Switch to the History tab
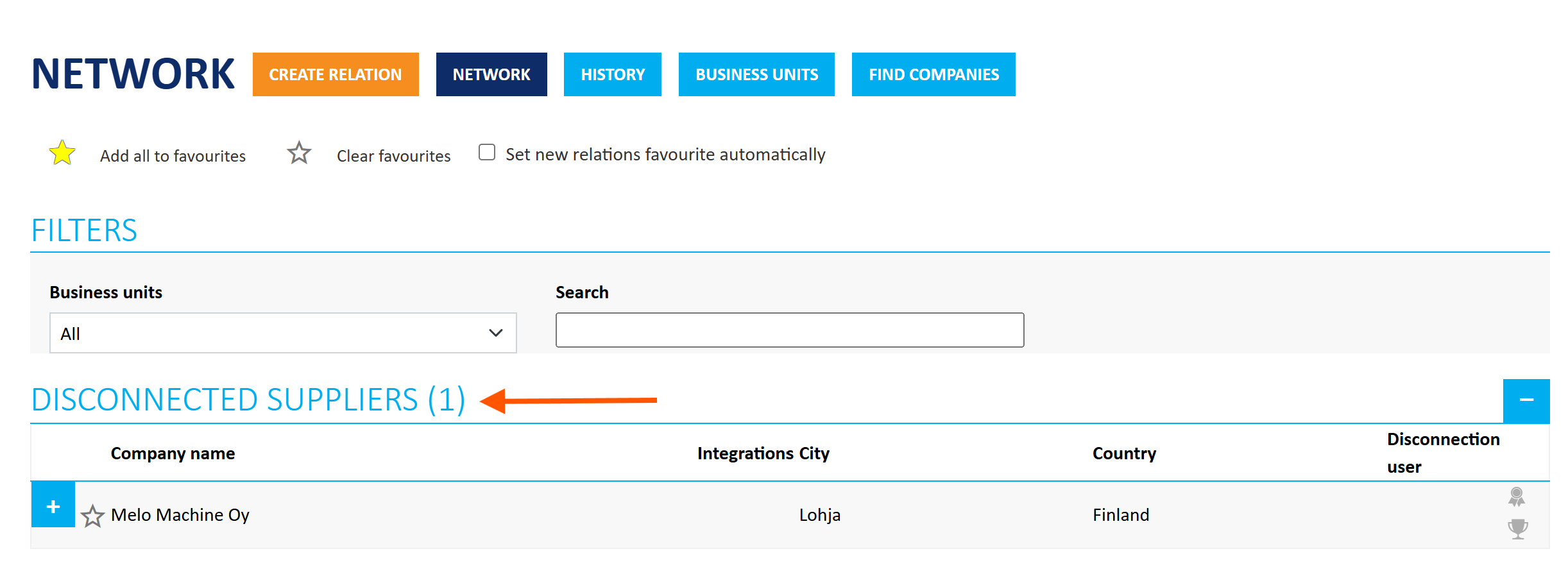The height and width of the screenshot is (576, 1568). point(613,74)
